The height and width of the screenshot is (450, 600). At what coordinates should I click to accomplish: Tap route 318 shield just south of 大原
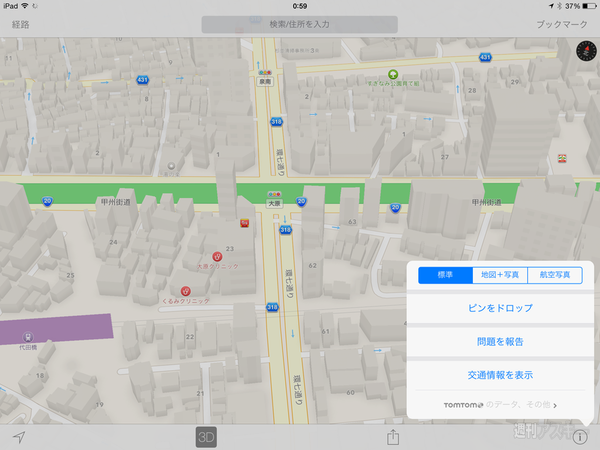(285, 230)
